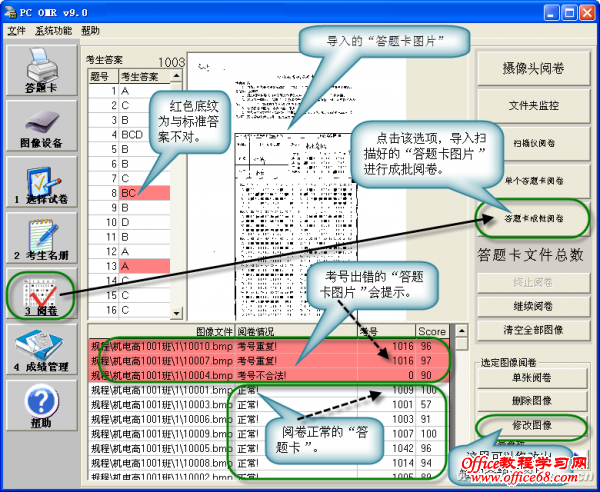Click the 题号 column header
The width and height of the screenshot is (600, 492).
point(103,77)
